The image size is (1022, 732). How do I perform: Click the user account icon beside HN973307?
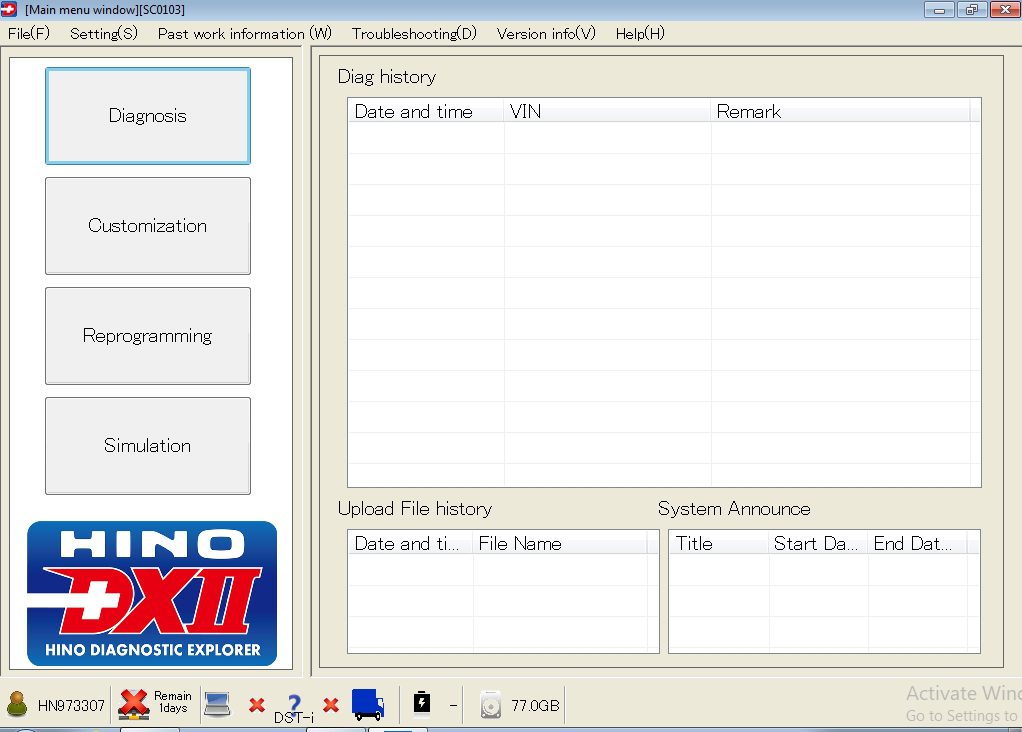[18, 705]
